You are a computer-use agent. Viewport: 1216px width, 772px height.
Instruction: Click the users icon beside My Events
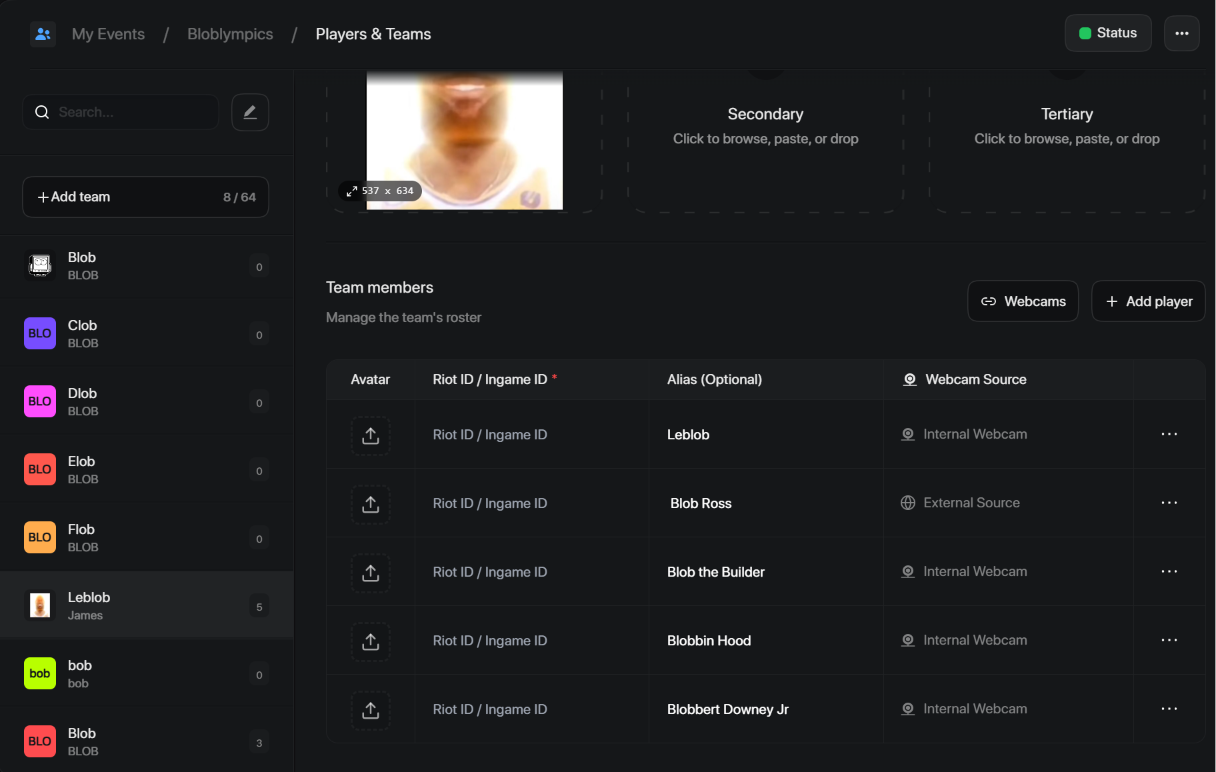(42, 34)
